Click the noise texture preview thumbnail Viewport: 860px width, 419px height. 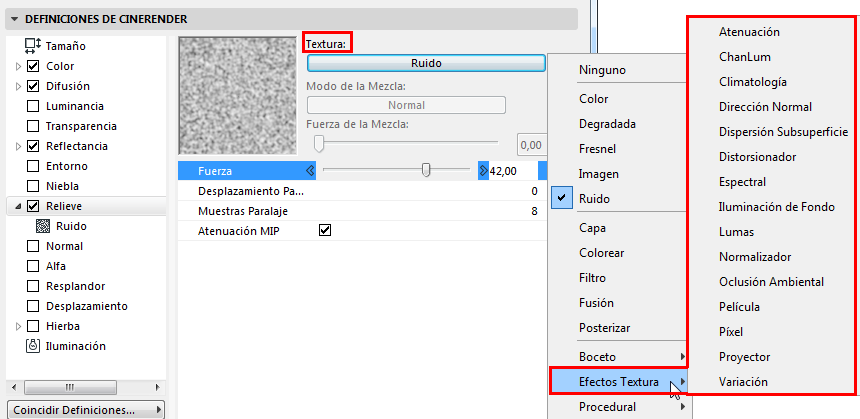237,95
